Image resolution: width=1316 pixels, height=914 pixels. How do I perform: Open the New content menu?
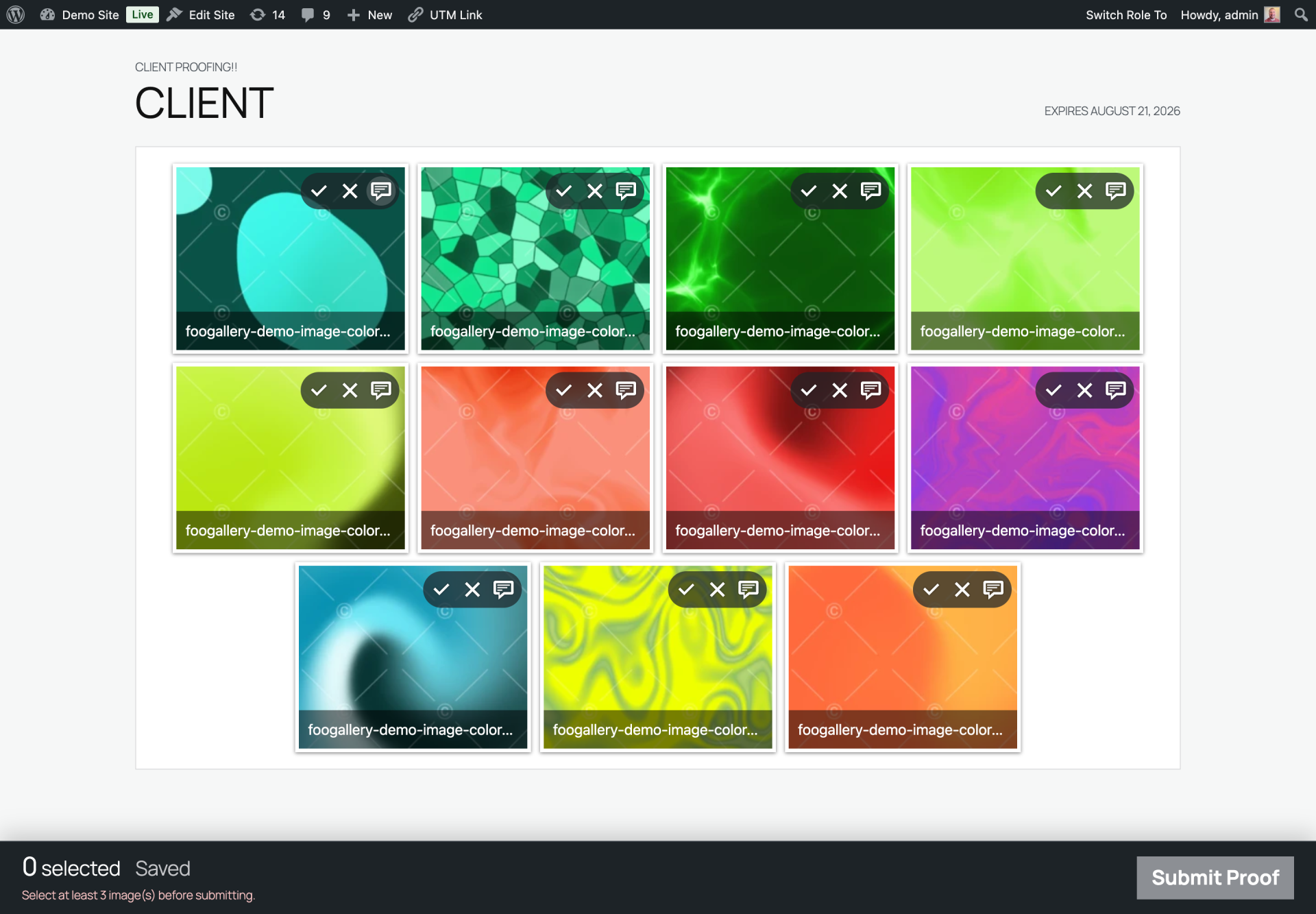[x=369, y=14]
